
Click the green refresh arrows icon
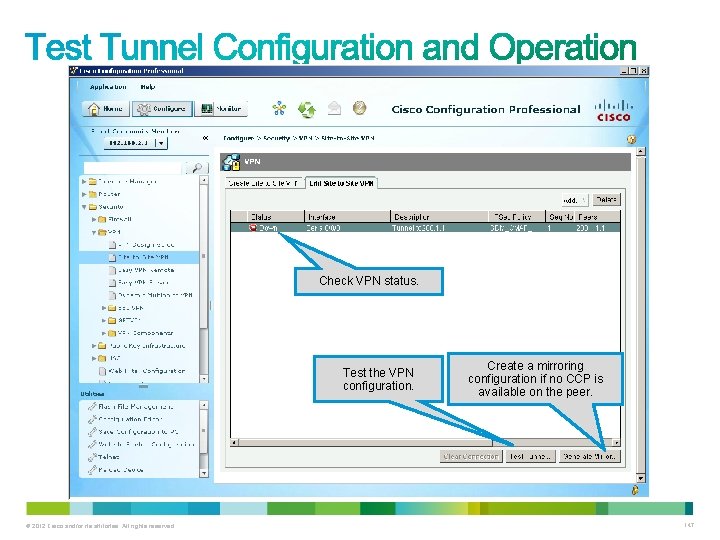click(x=307, y=109)
